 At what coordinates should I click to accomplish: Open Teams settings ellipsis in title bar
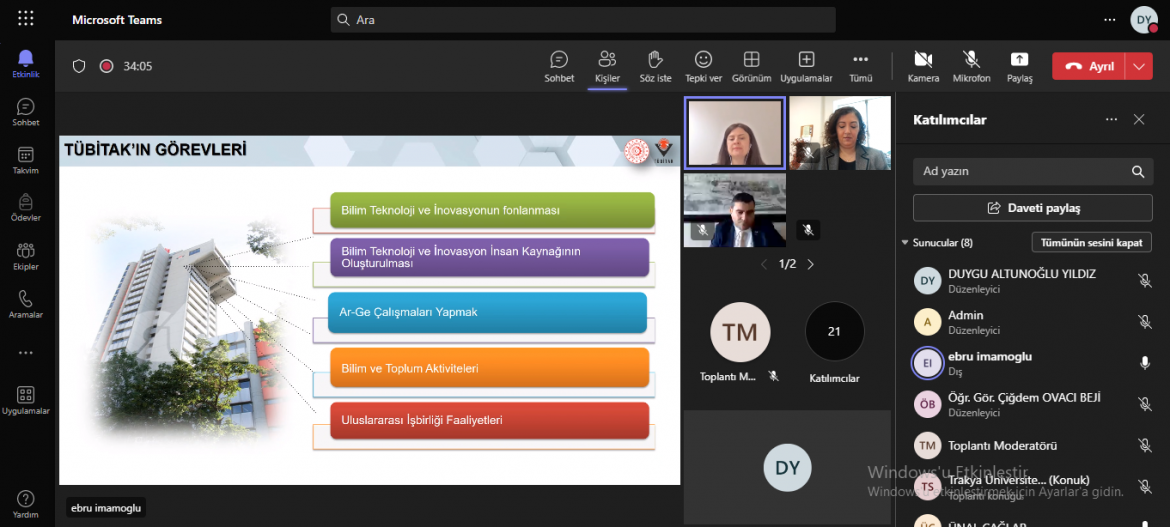tap(1110, 19)
